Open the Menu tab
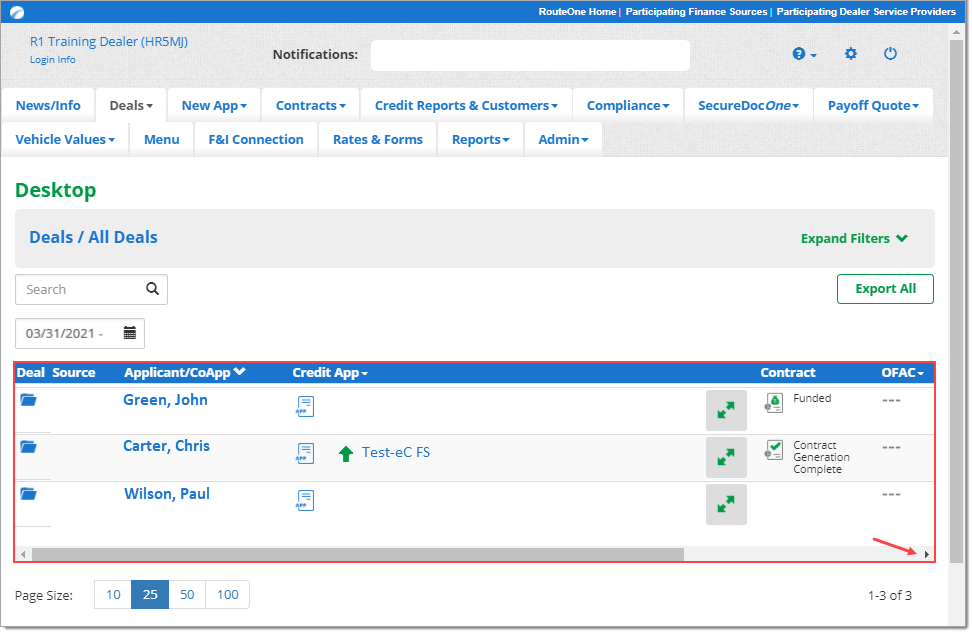 pos(161,139)
